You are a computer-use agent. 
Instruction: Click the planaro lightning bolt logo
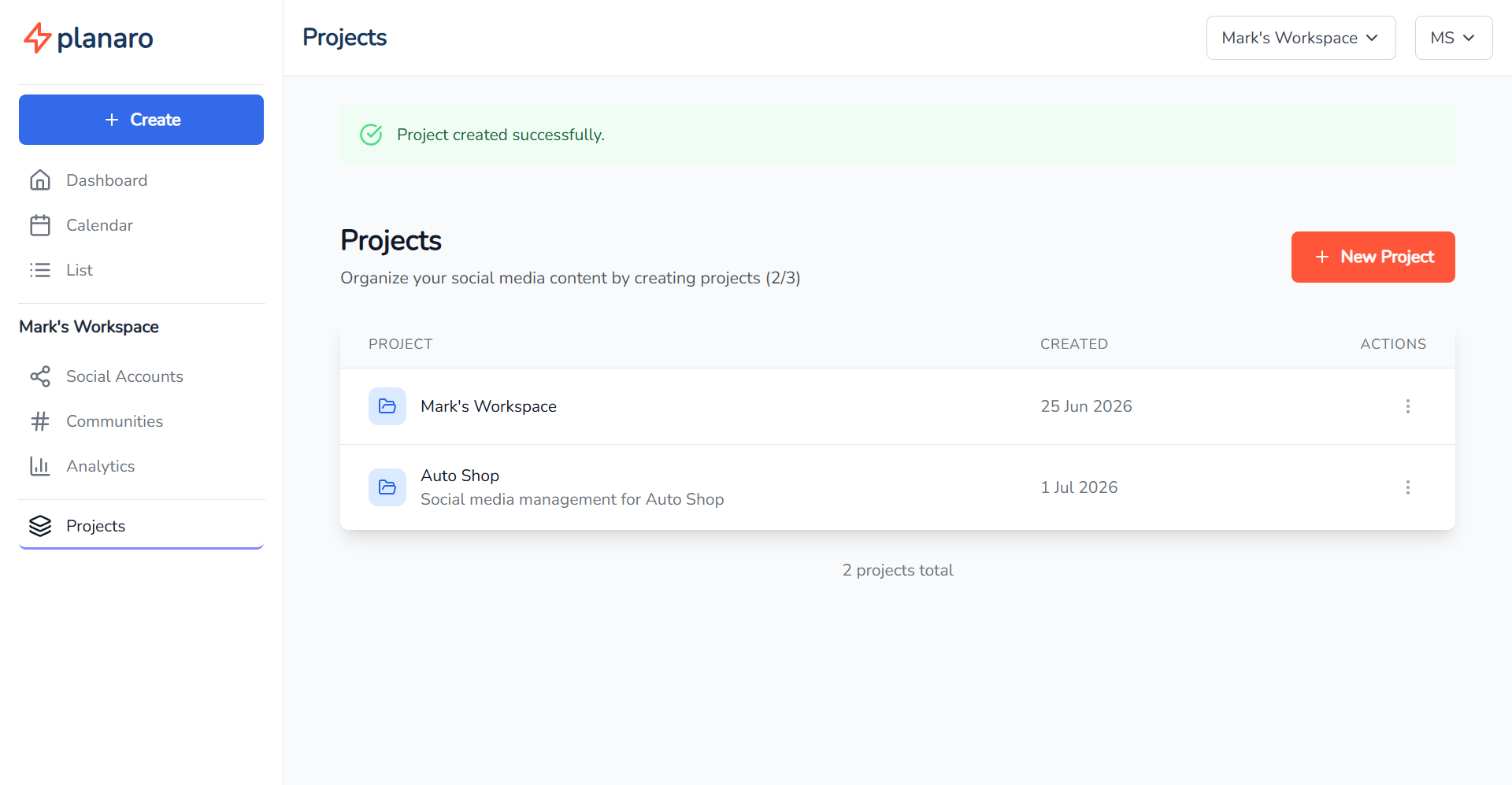(x=37, y=38)
